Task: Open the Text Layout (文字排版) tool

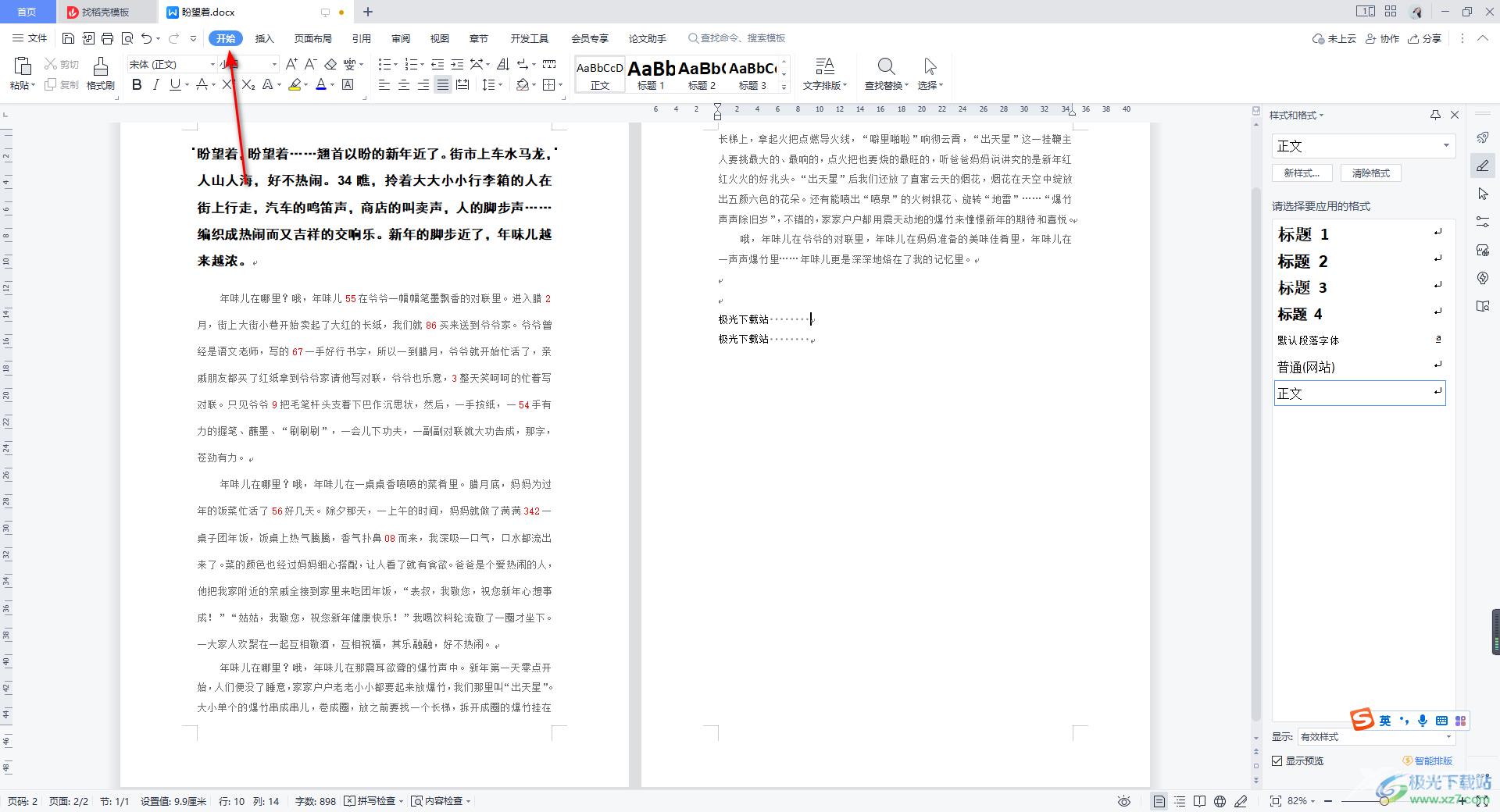Action: 824,73
